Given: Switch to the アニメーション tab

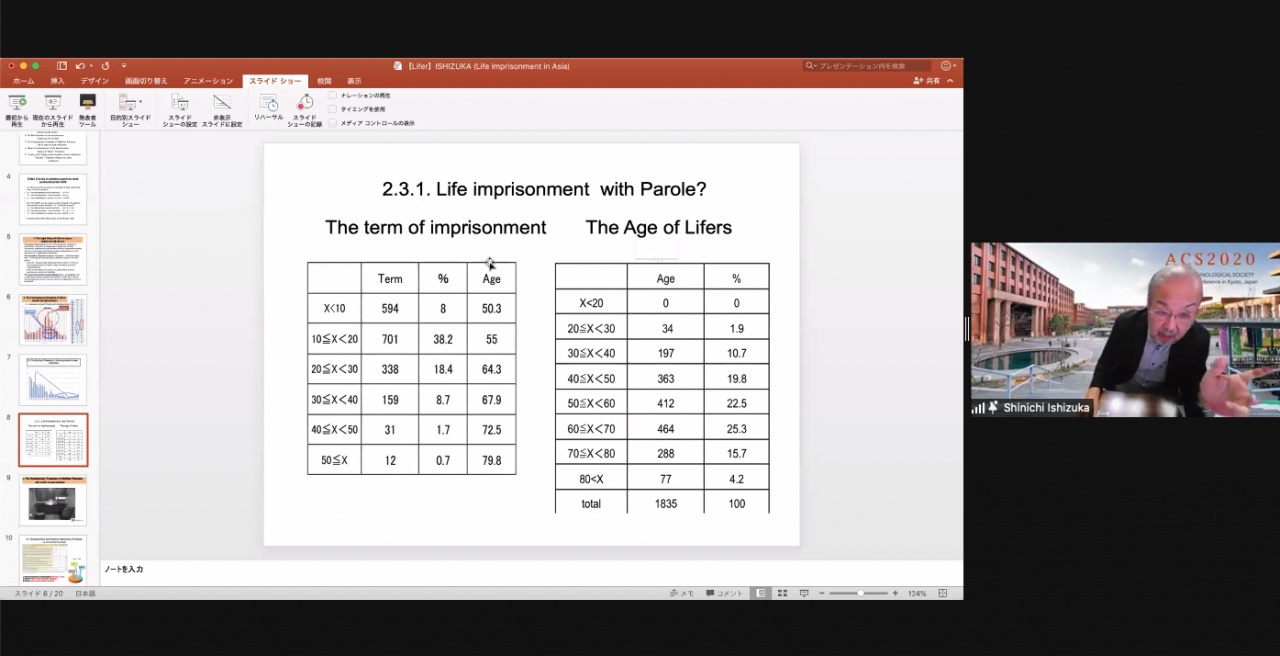Looking at the screenshot, I should pyautogui.click(x=208, y=81).
